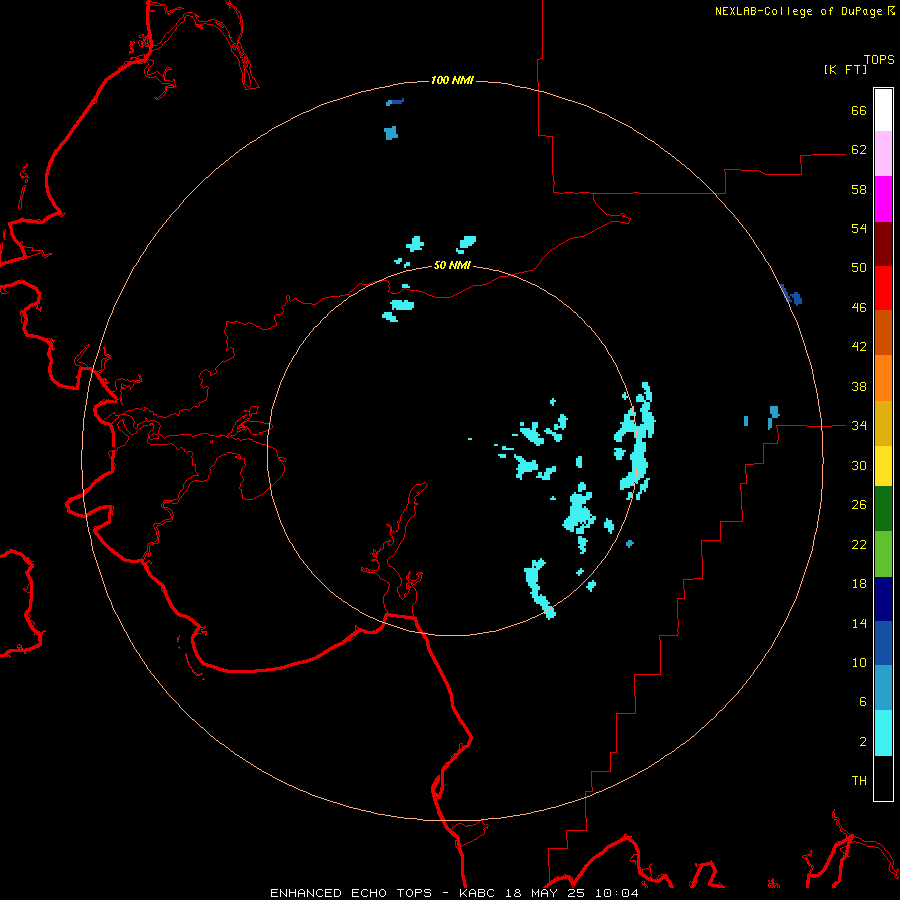The image size is (900, 900).
Task: Click the 34 legend label
Action: pyautogui.click(x=859, y=426)
